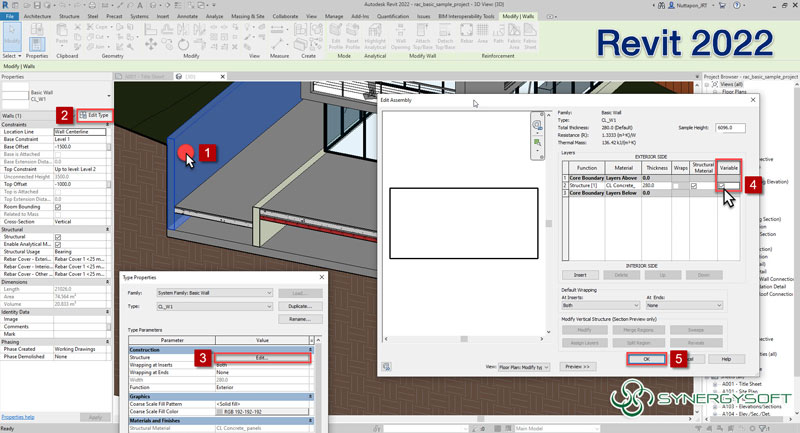This screenshot has height=433, width=800.
Task: Toggle the Structural Material checkbox in layers table
Action: click(x=694, y=185)
